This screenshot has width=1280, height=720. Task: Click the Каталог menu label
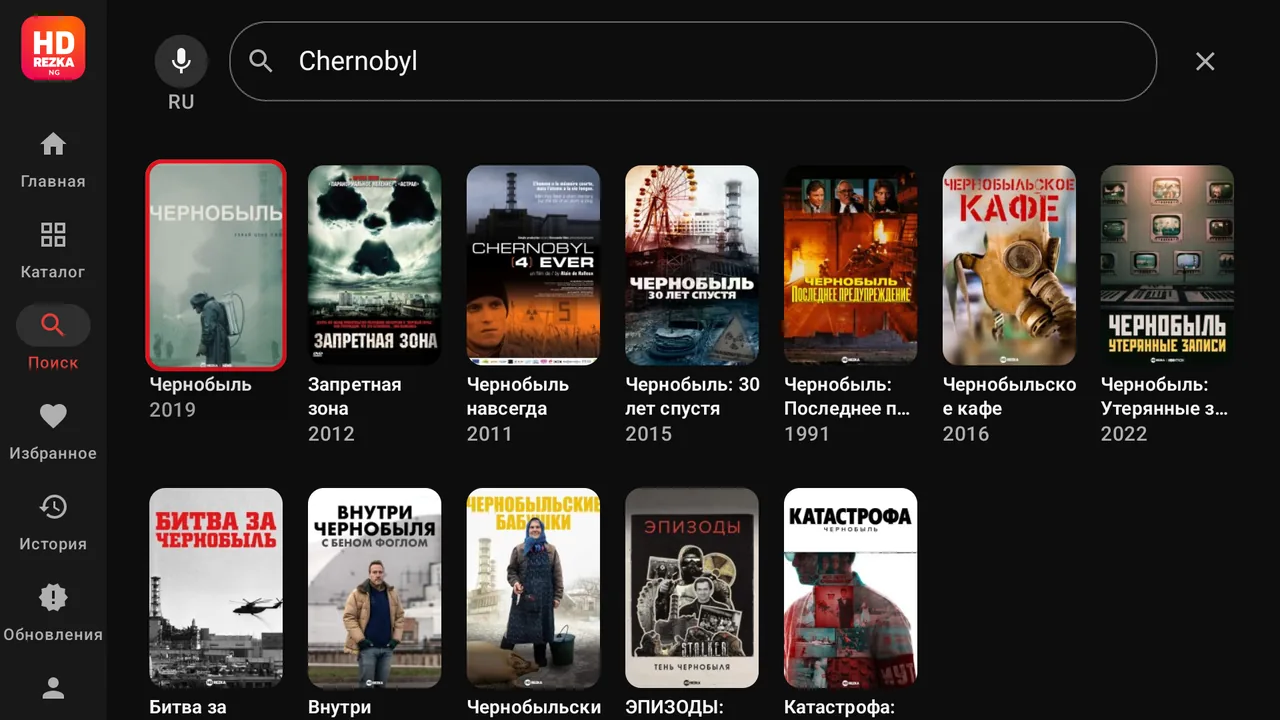click(53, 272)
